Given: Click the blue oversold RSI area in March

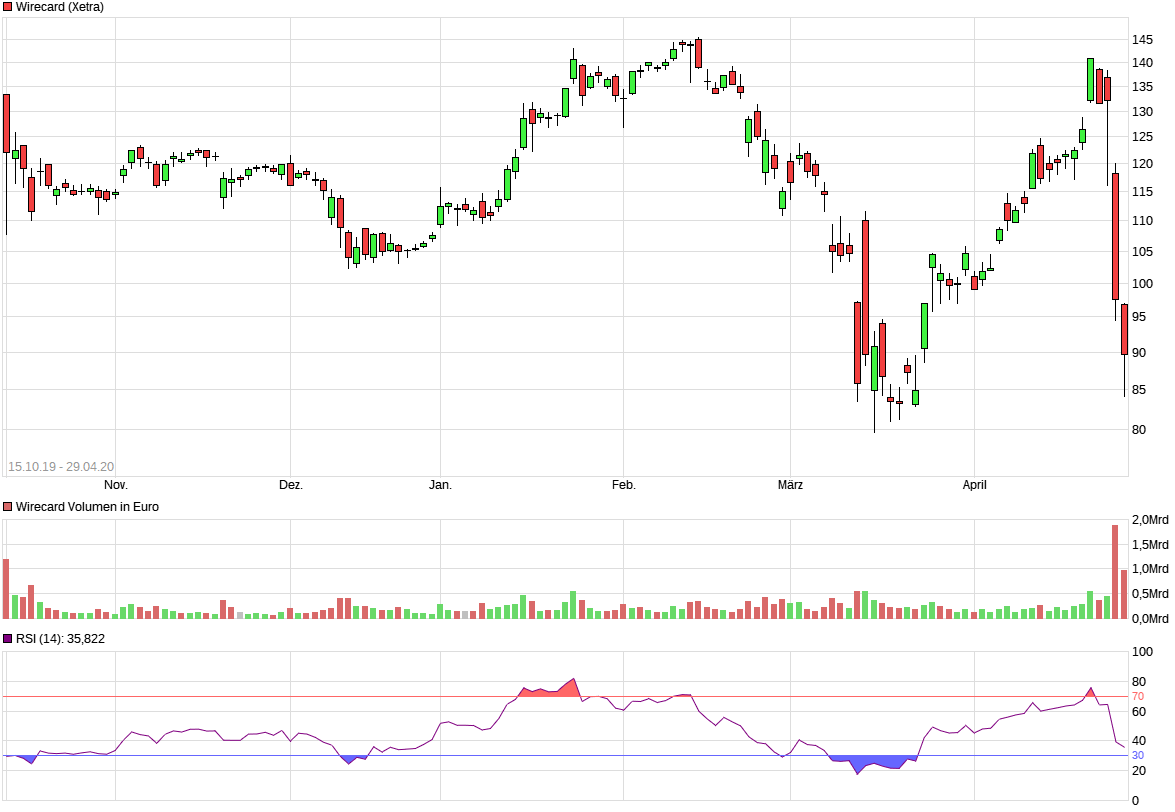Looking at the screenshot, I should pyautogui.click(x=873, y=763).
